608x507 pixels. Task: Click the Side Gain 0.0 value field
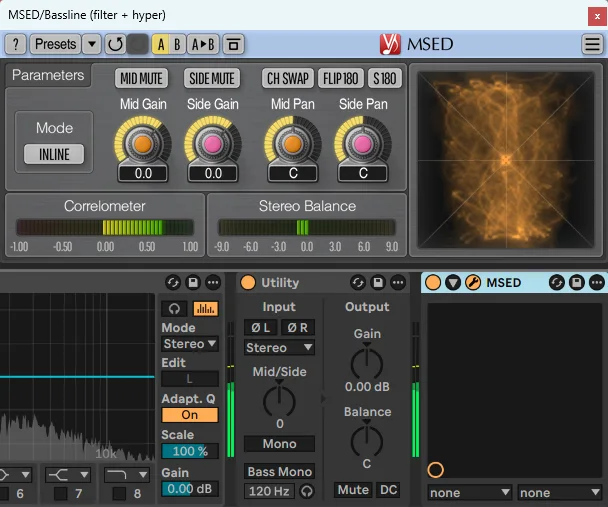pos(213,173)
